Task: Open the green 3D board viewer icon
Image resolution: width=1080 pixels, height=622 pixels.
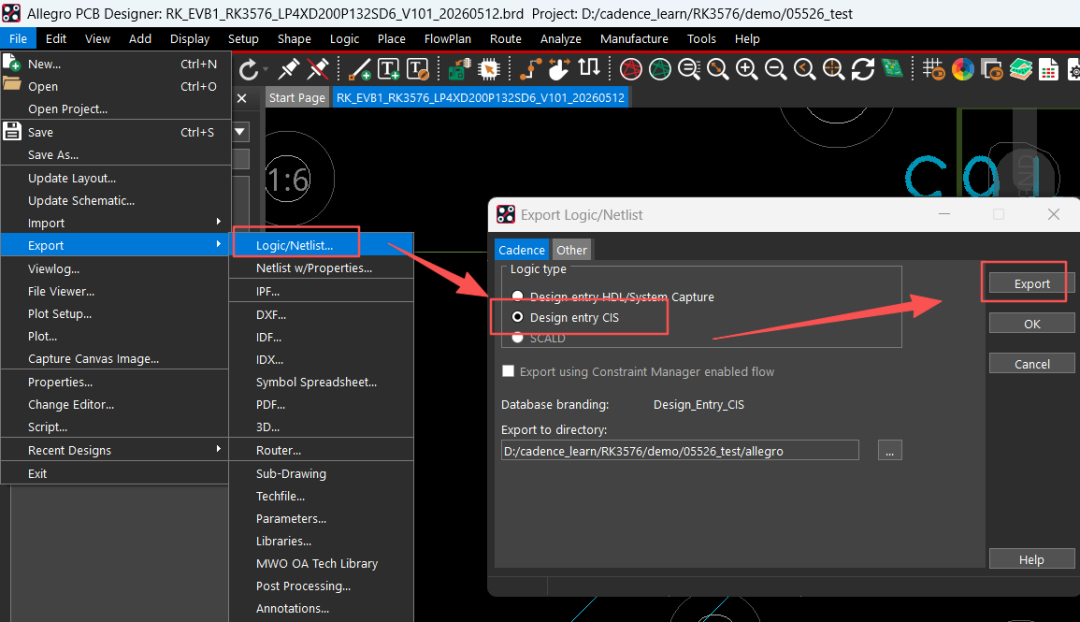Action: coord(892,69)
